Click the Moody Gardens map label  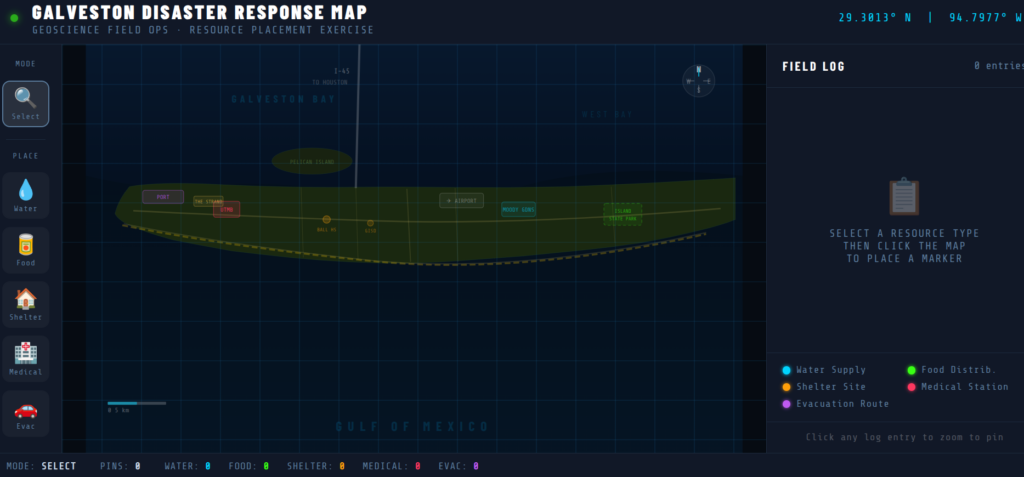tap(518, 209)
